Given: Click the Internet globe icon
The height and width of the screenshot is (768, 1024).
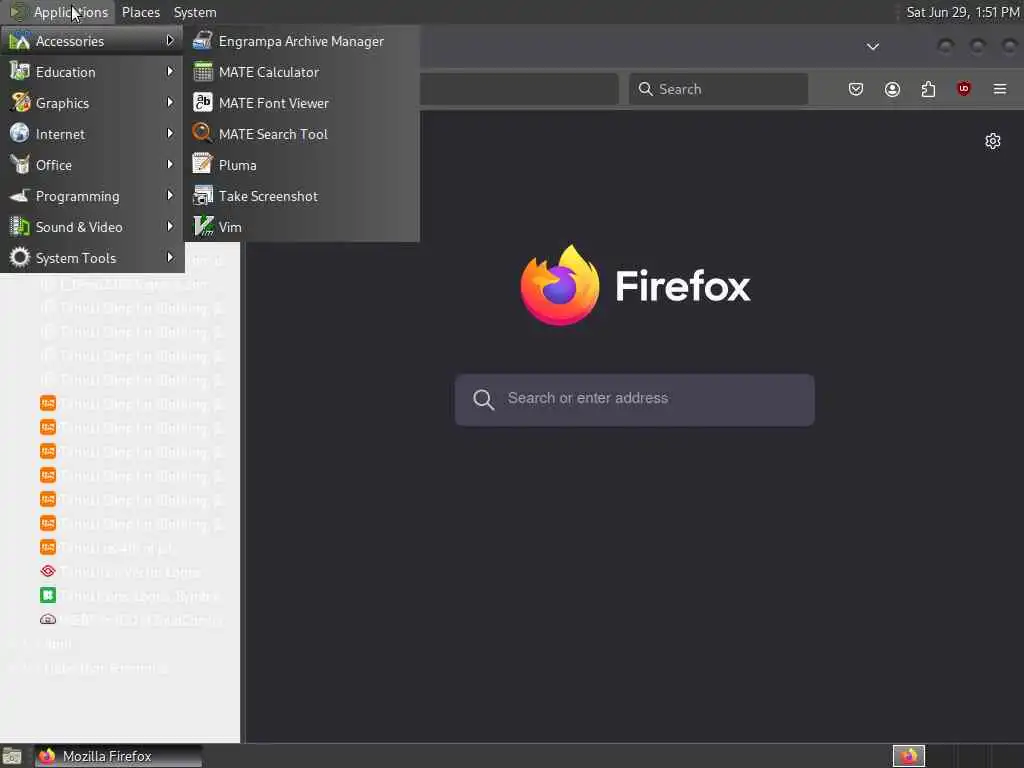Looking at the screenshot, I should (20, 133).
